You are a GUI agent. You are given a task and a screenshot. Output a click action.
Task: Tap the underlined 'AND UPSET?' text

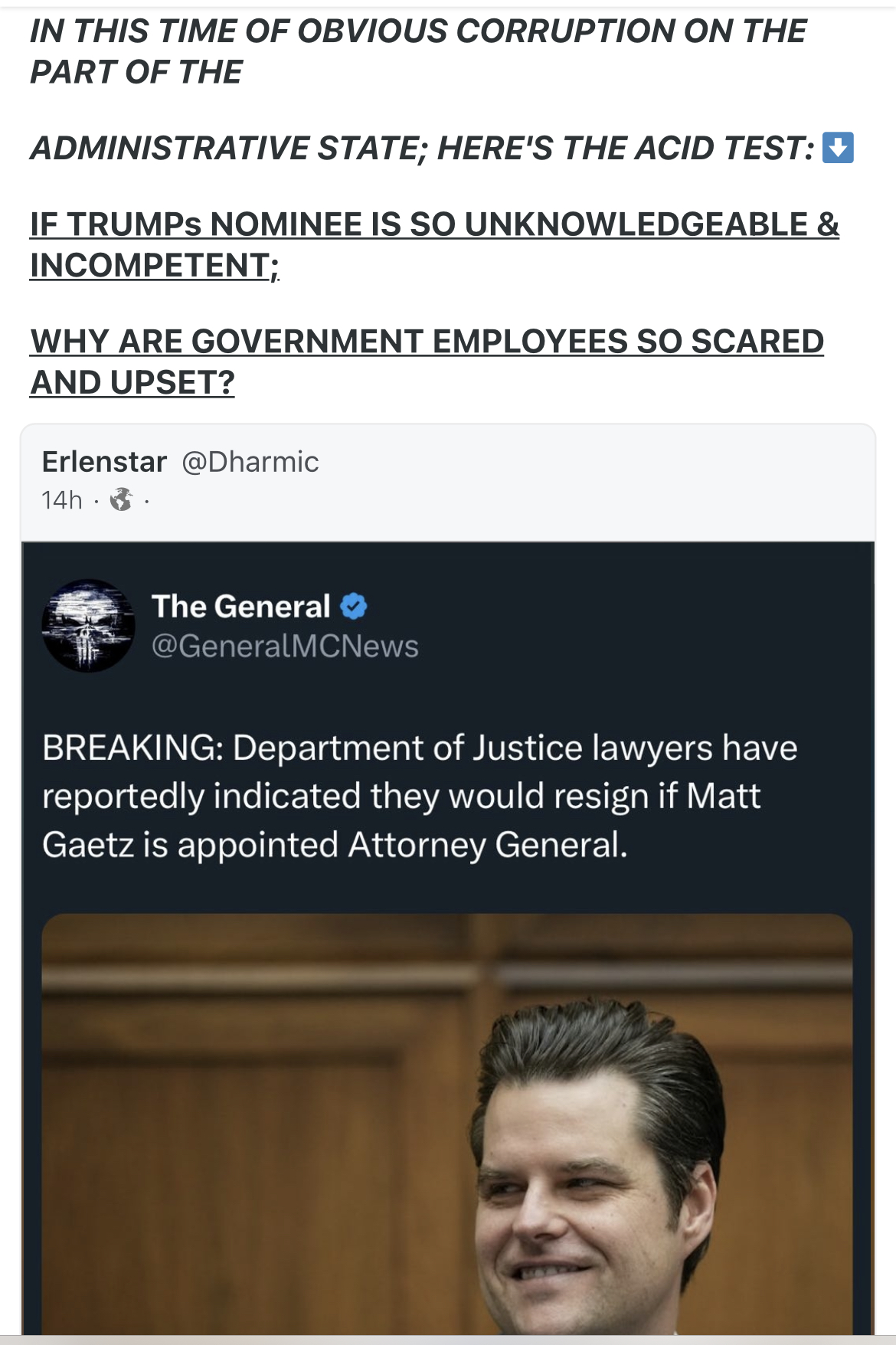[x=132, y=383]
